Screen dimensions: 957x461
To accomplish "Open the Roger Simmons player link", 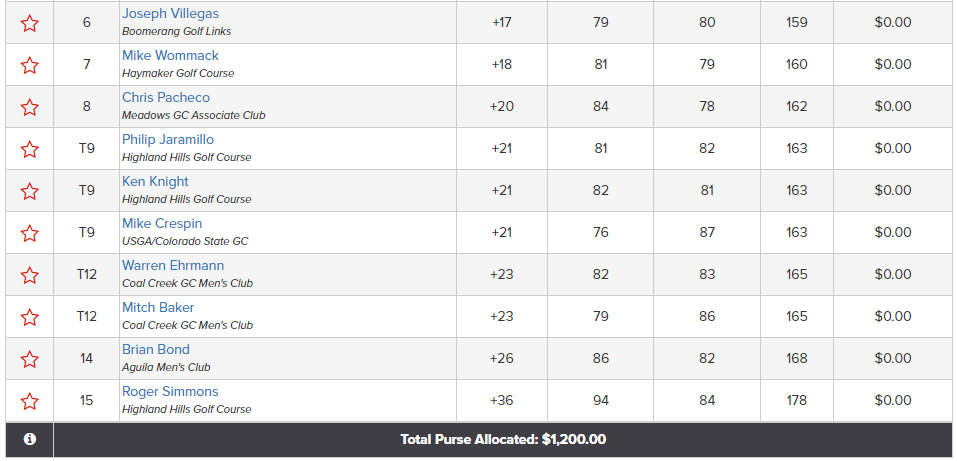I will [170, 391].
